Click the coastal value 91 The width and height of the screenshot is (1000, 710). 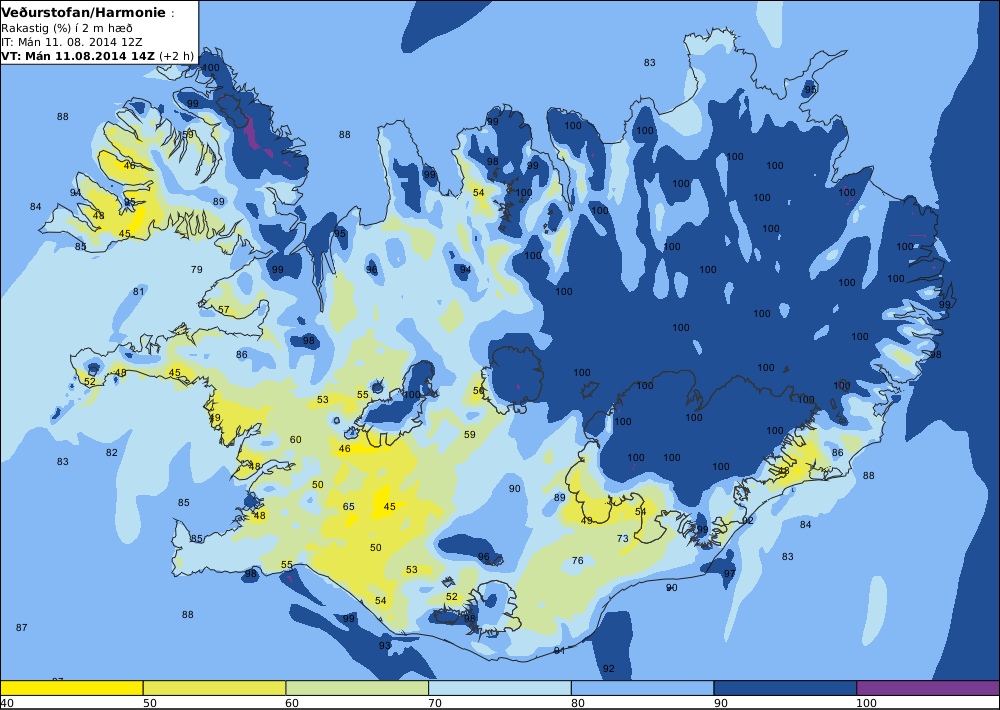(x=559, y=651)
